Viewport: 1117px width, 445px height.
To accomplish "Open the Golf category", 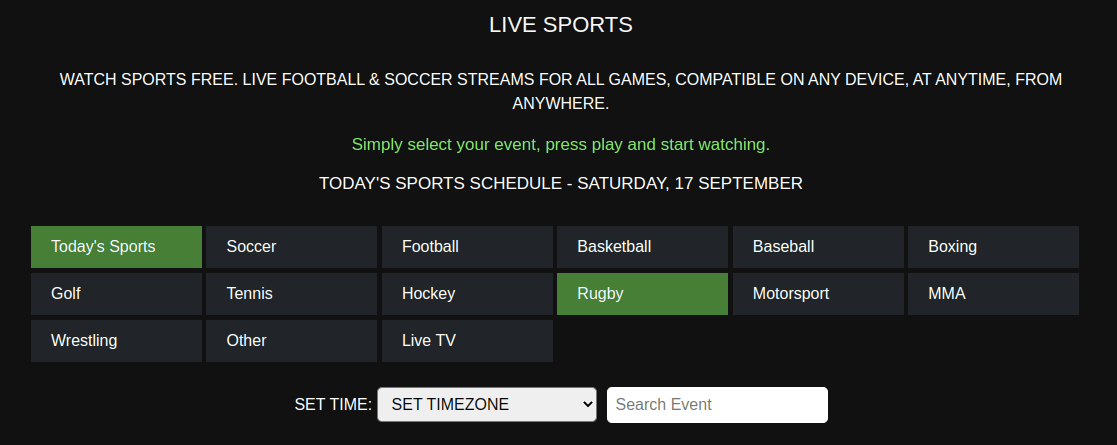I will coord(116,294).
